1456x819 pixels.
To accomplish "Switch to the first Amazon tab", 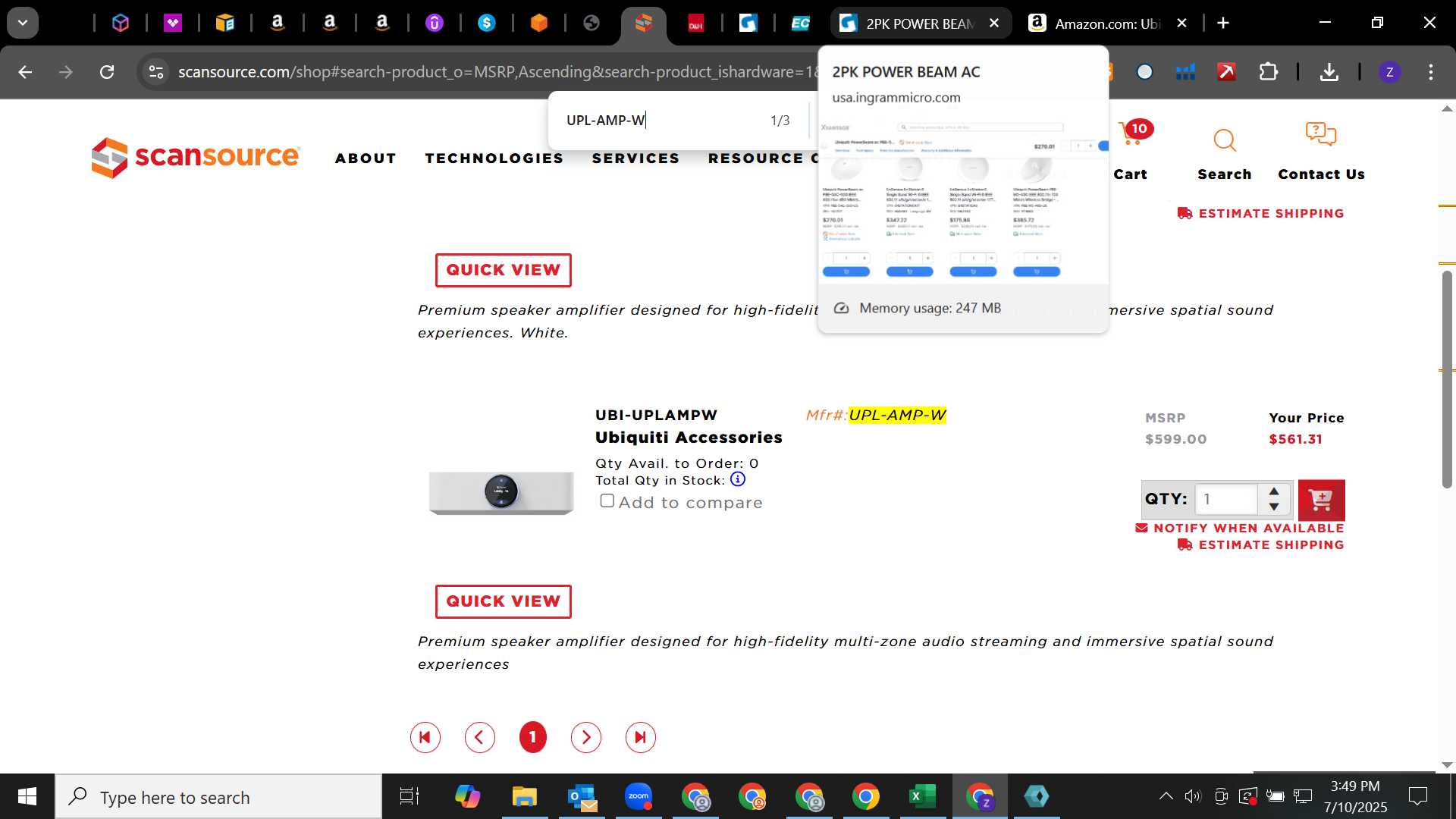I will point(278,24).
